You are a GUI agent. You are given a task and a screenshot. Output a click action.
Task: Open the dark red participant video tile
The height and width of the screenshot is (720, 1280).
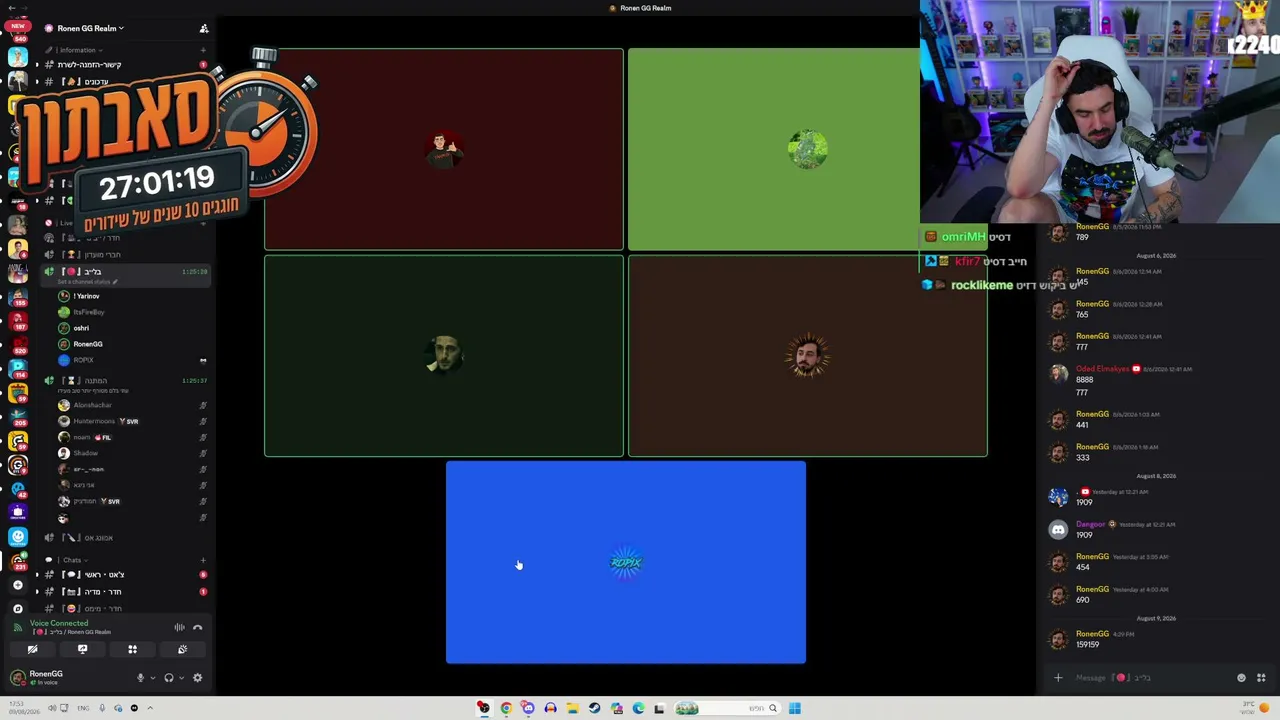tap(444, 149)
